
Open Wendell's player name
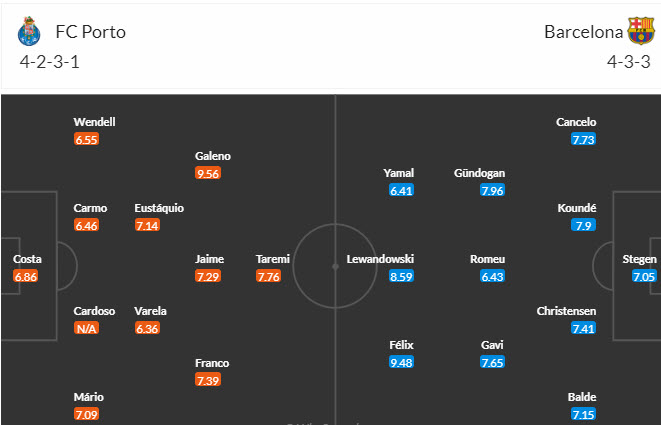pyautogui.click(x=94, y=122)
